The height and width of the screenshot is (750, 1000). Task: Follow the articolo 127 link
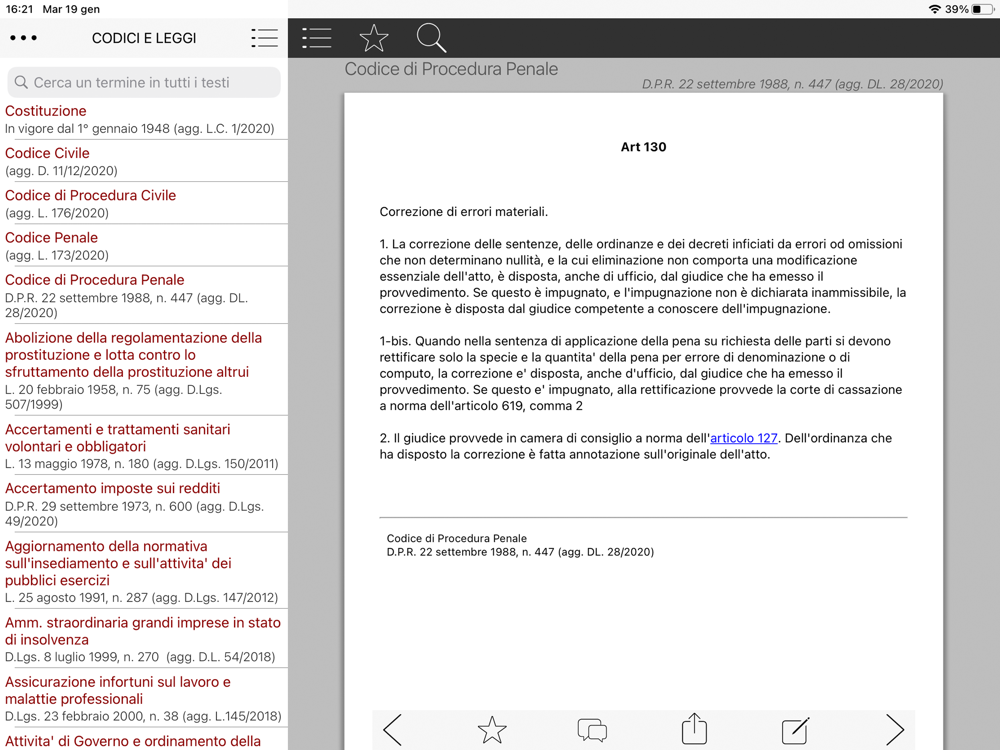(x=743, y=438)
